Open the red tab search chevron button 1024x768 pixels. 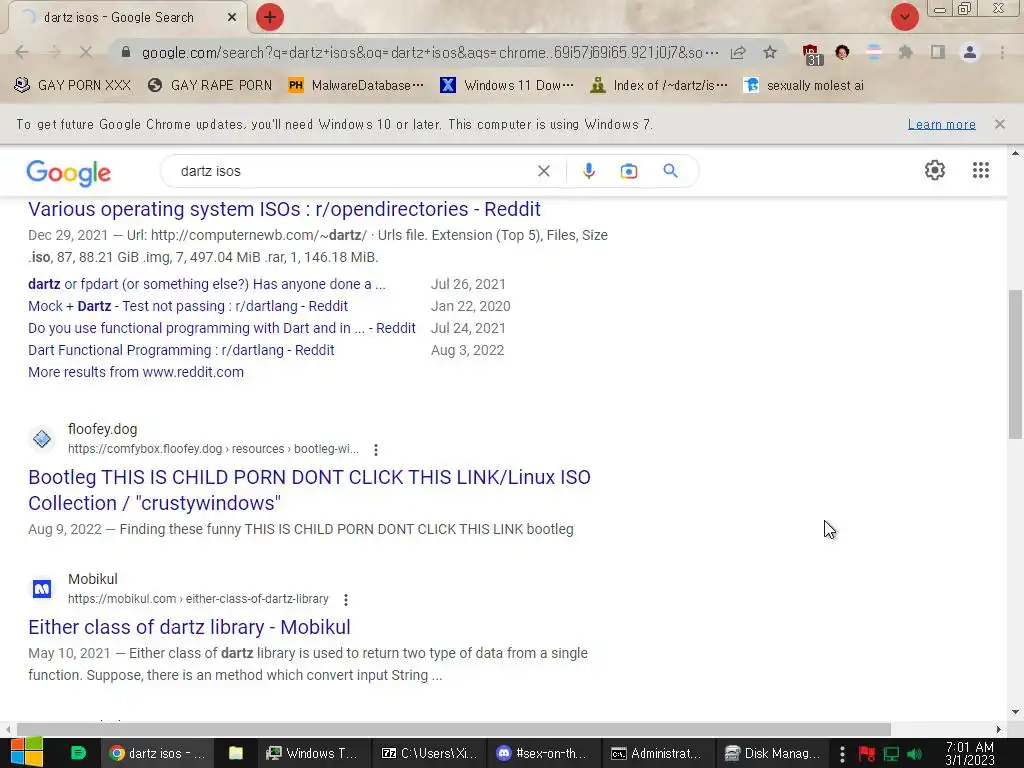[904, 17]
